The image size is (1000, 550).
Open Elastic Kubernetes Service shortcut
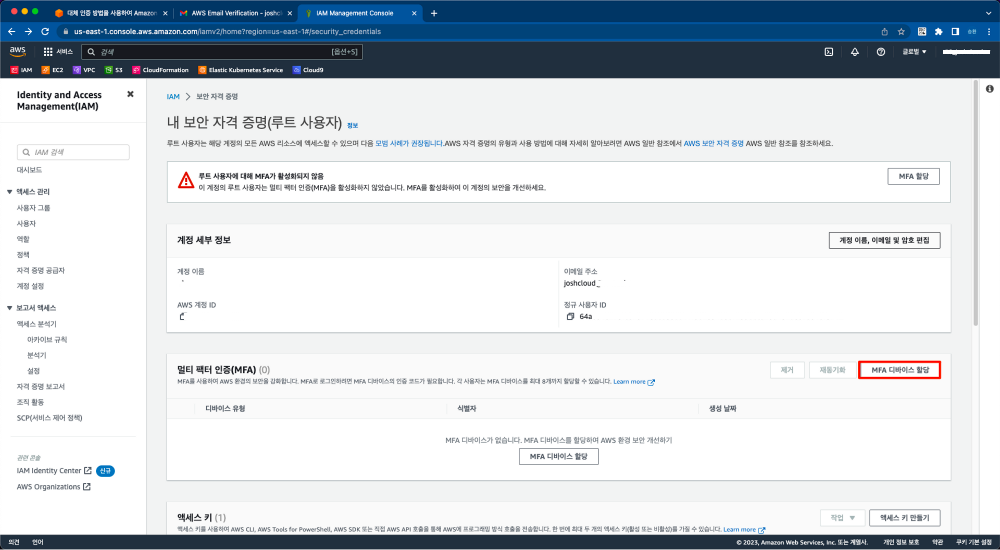click(240, 70)
